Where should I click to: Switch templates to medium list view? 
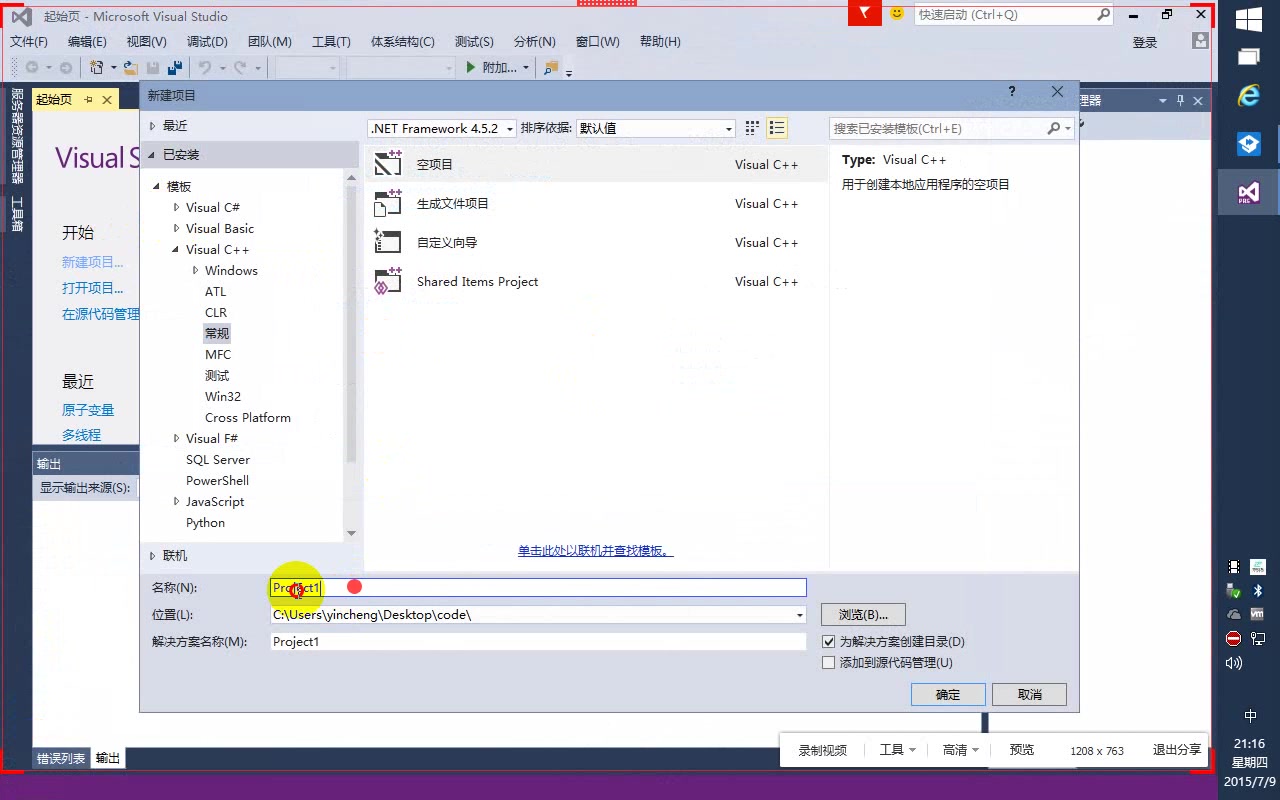point(777,128)
